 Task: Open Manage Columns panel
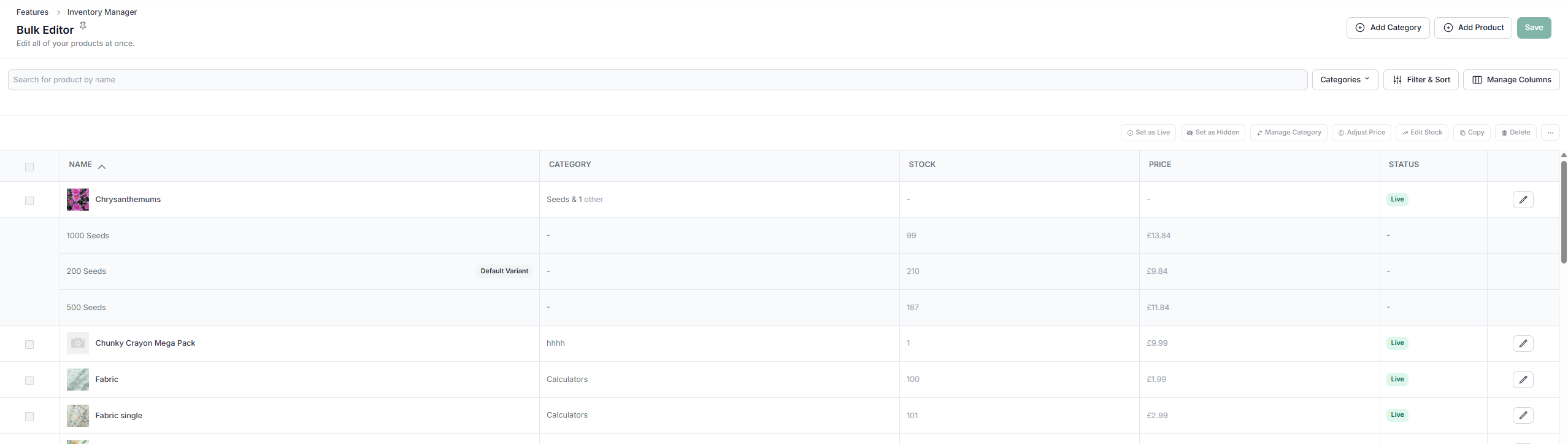tap(1511, 80)
